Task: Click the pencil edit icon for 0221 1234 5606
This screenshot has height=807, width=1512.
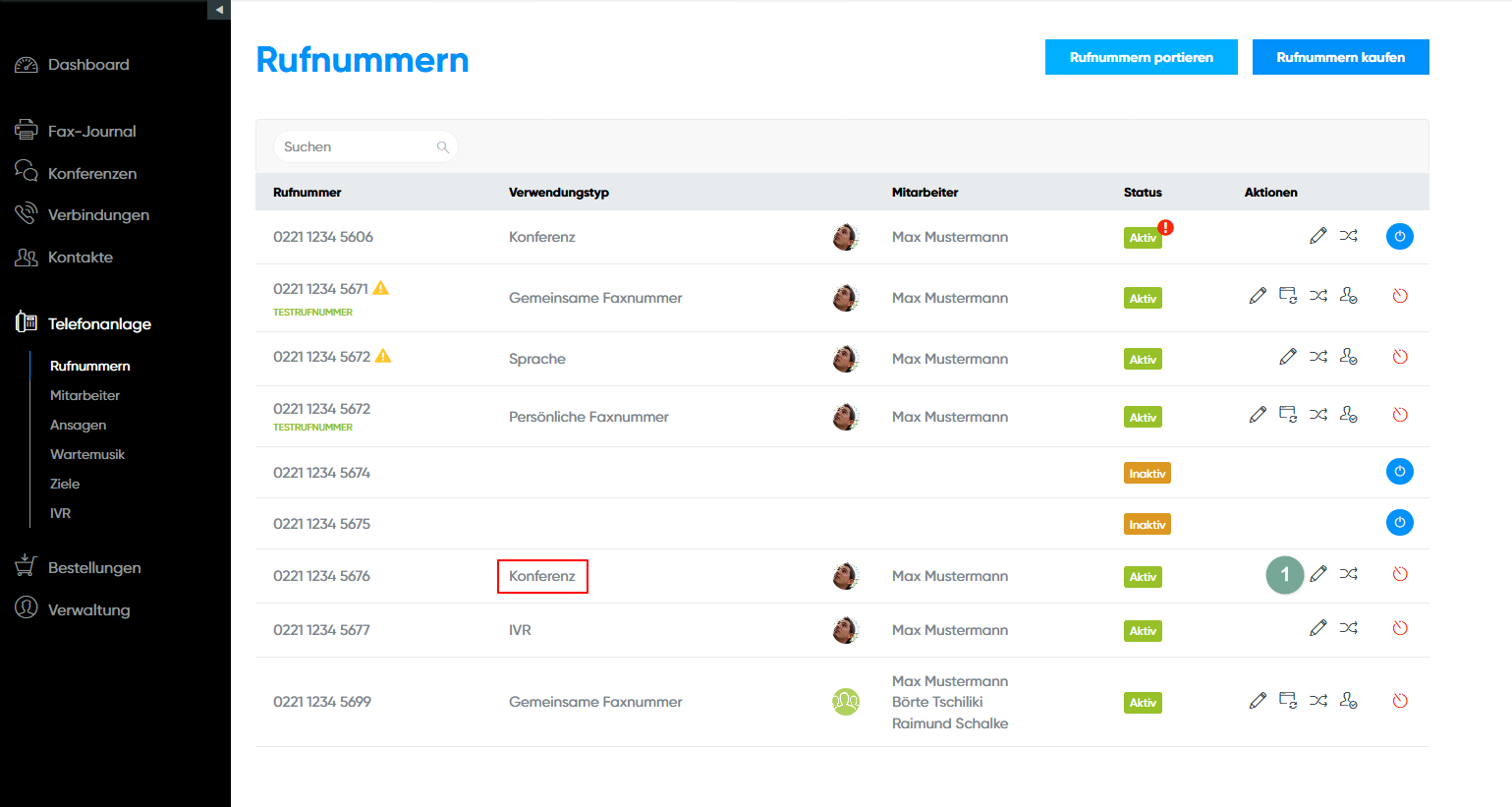Action: (1317, 236)
